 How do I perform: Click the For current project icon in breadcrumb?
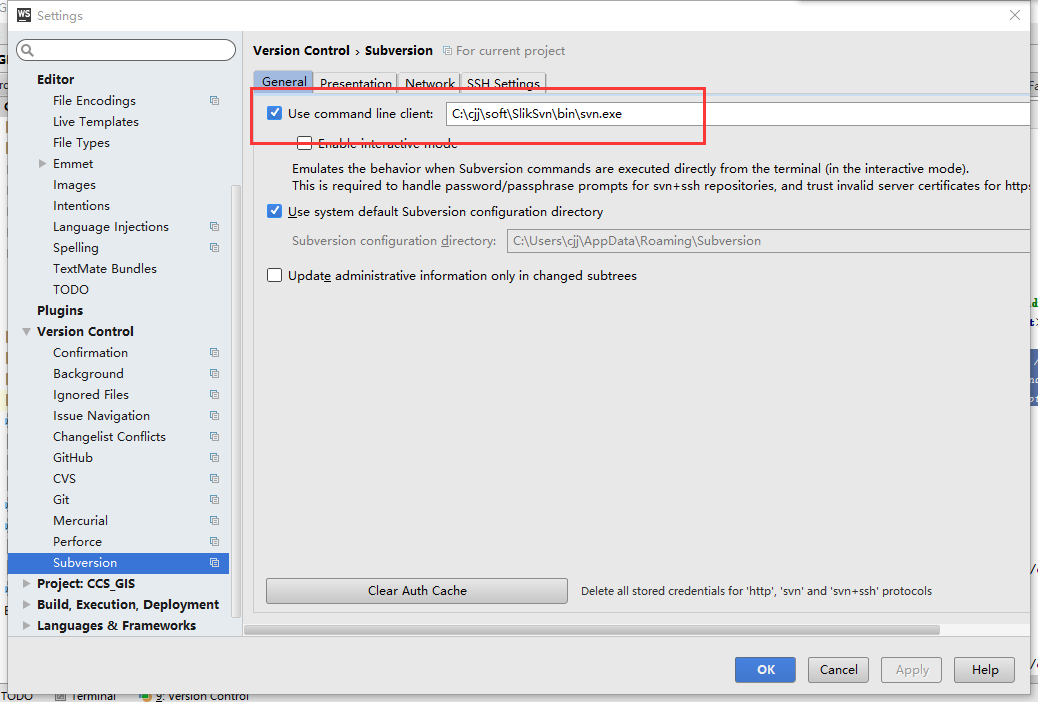coord(448,51)
